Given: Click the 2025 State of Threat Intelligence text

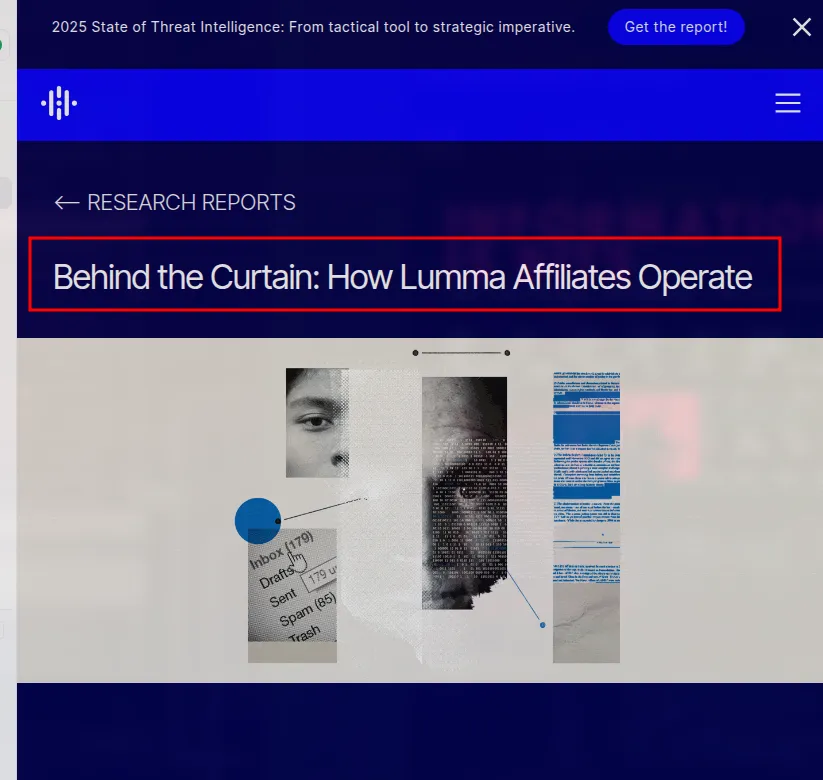Looking at the screenshot, I should tap(313, 27).
